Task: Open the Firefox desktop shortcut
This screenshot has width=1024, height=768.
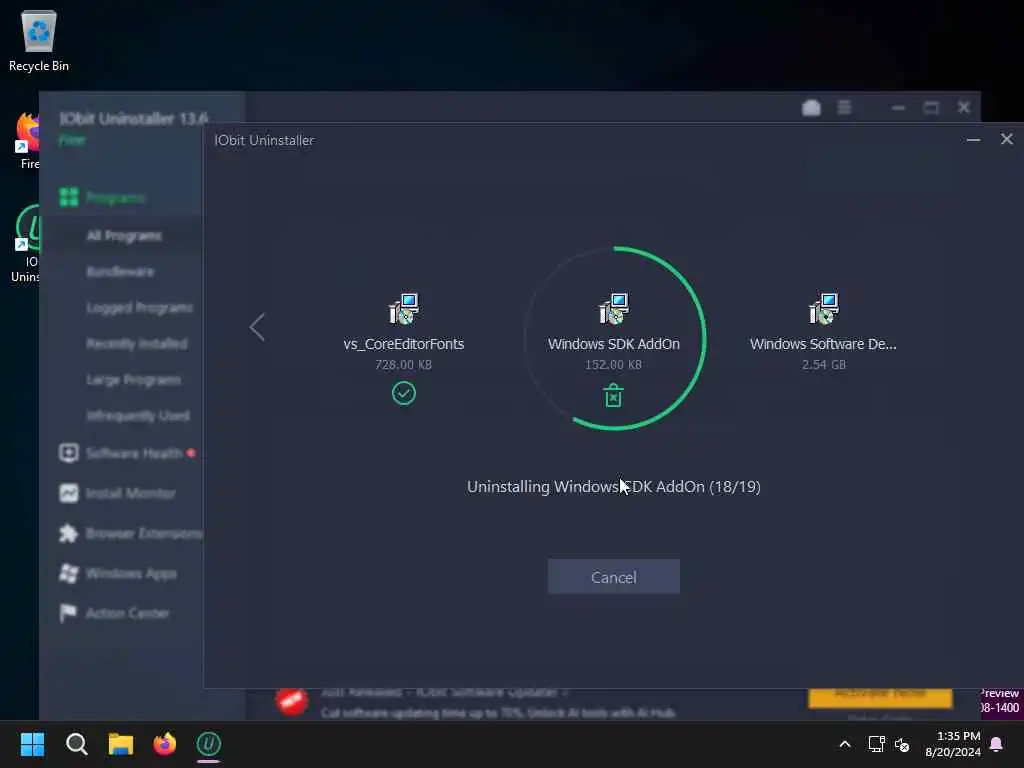Action: [x=27, y=140]
